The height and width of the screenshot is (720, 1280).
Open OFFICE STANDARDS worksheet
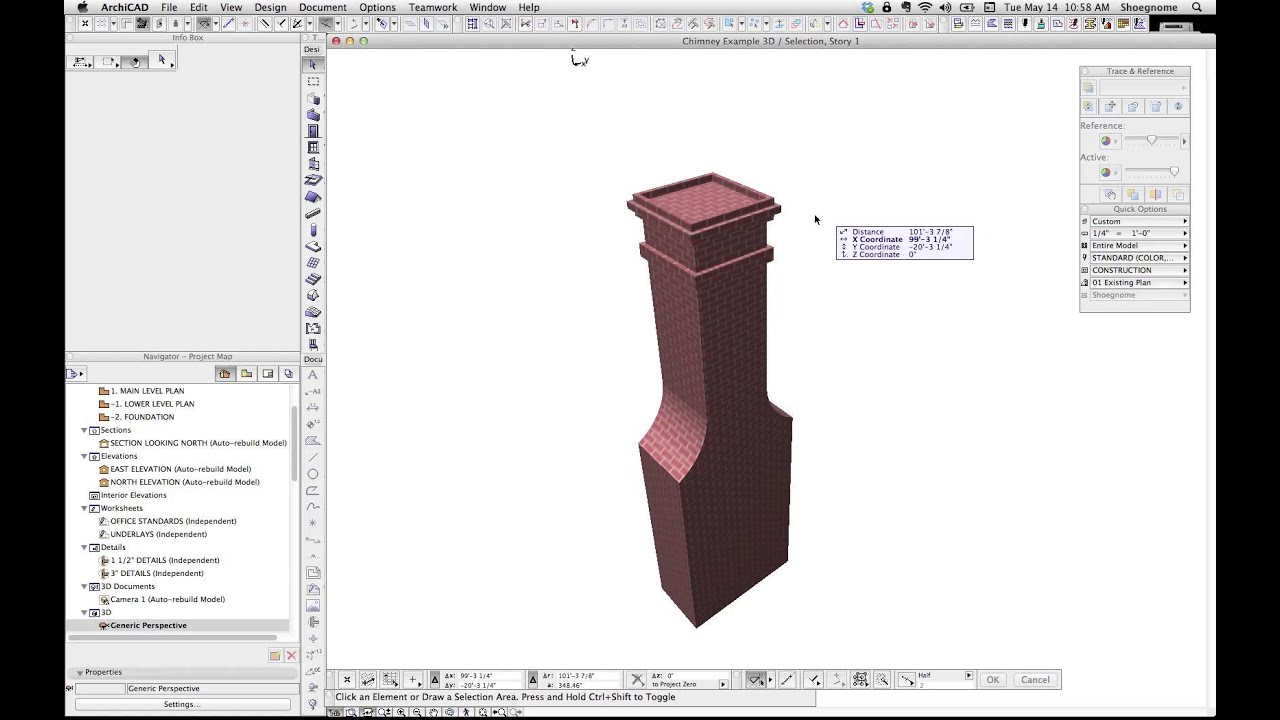pos(173,521)
